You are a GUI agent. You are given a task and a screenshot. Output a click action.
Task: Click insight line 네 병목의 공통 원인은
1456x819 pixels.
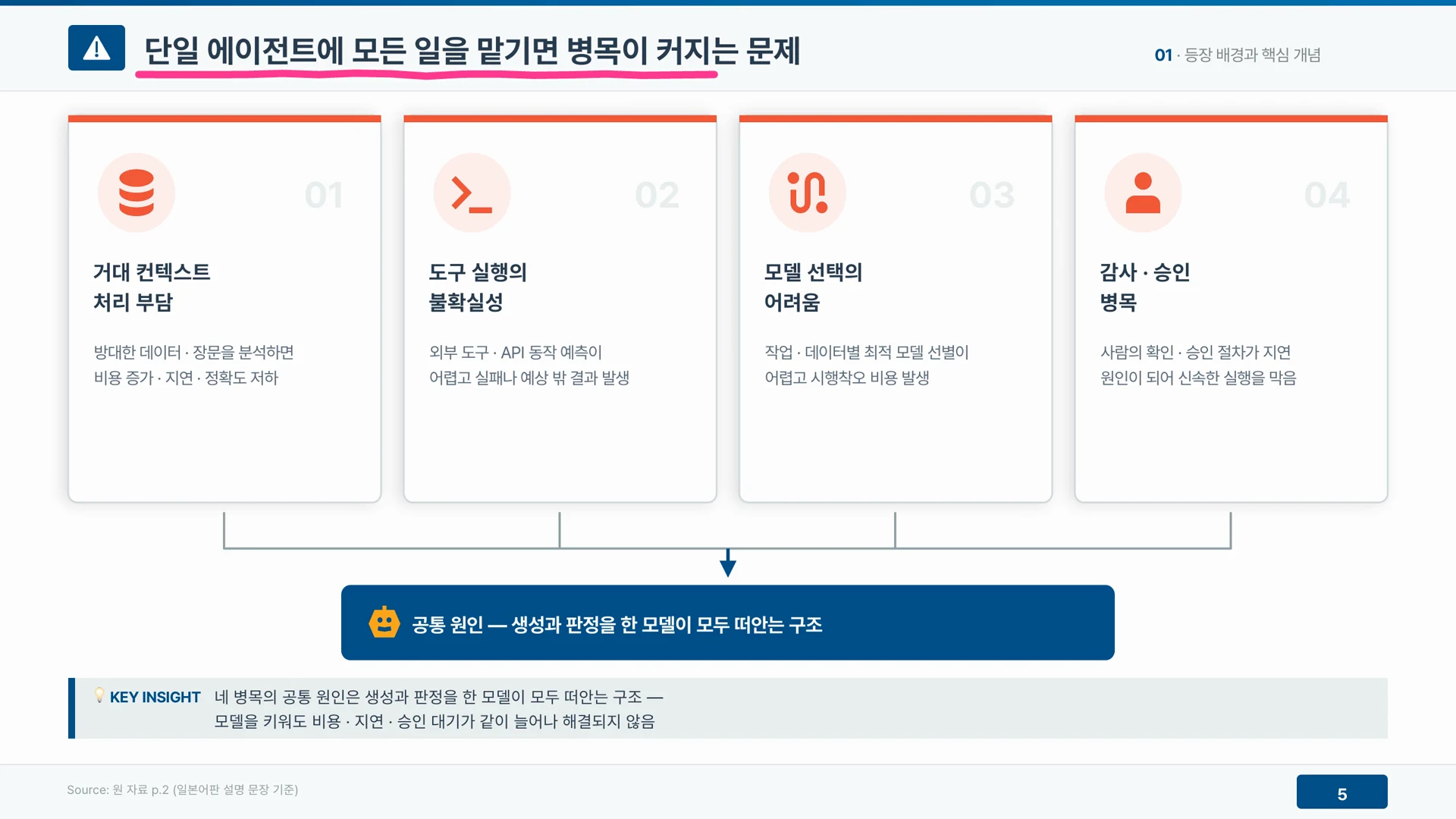[x=438, y=696]
